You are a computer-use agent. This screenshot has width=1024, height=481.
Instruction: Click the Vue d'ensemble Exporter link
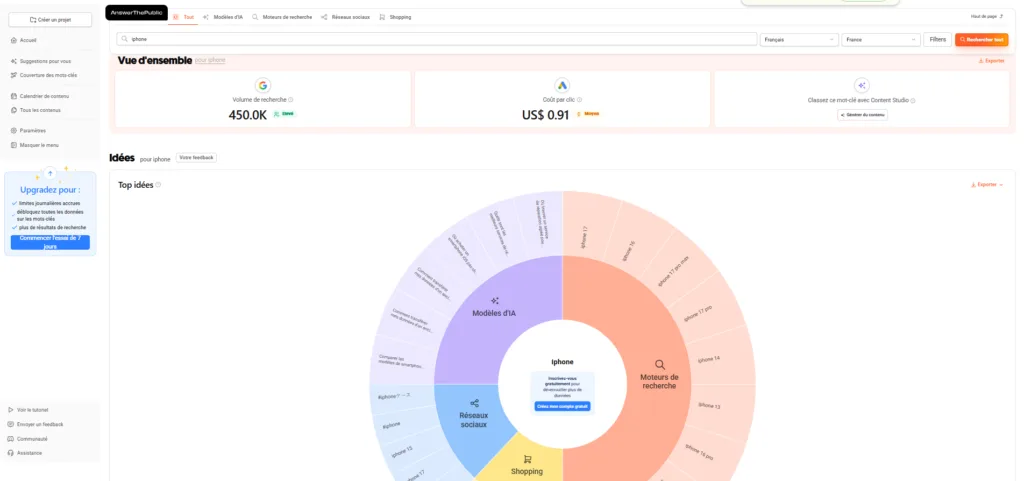(x=991, y=61)
